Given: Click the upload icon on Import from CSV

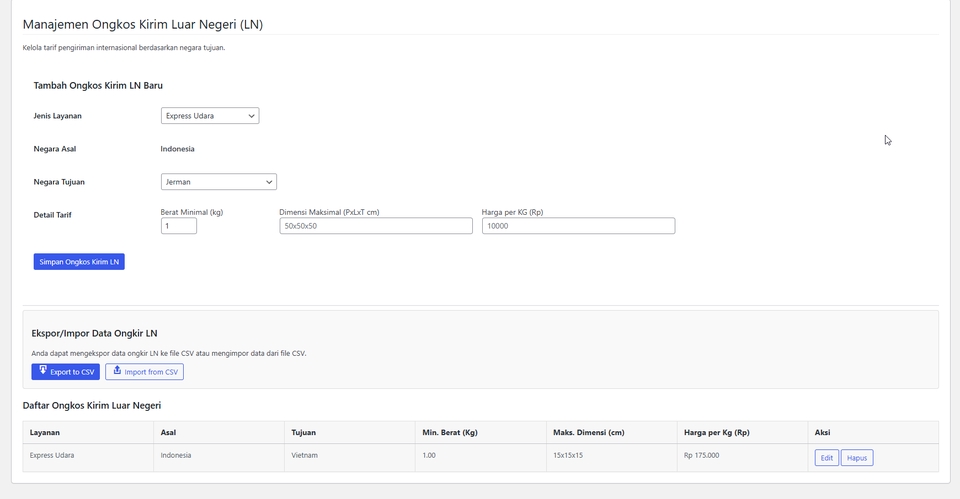Looking at the screenshot, I should [117, 370].
